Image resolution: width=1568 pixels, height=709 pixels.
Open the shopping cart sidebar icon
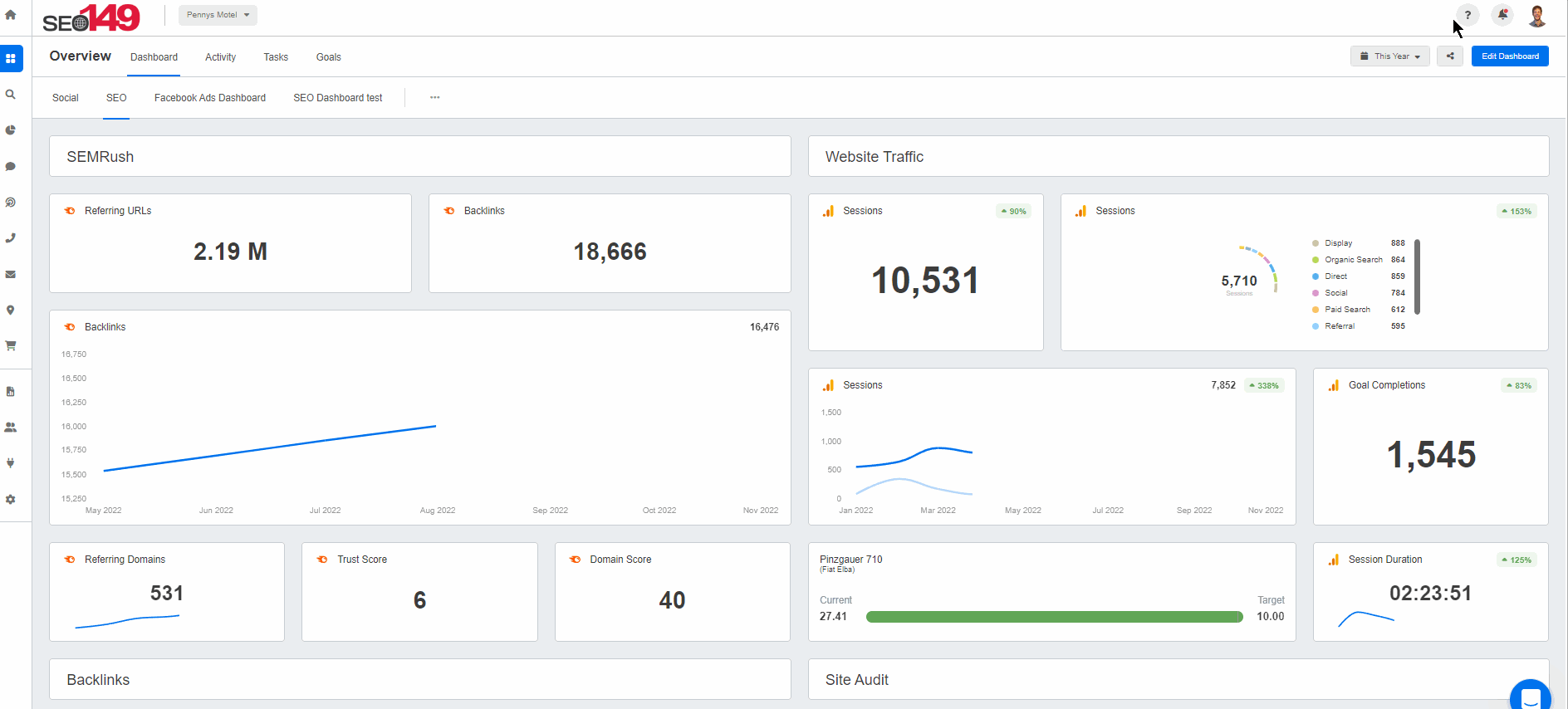(11, 345)
